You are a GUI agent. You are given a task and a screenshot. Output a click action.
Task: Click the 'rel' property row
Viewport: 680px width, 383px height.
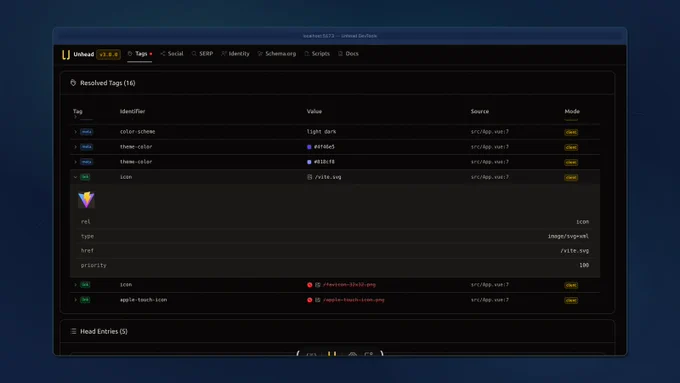335,222
